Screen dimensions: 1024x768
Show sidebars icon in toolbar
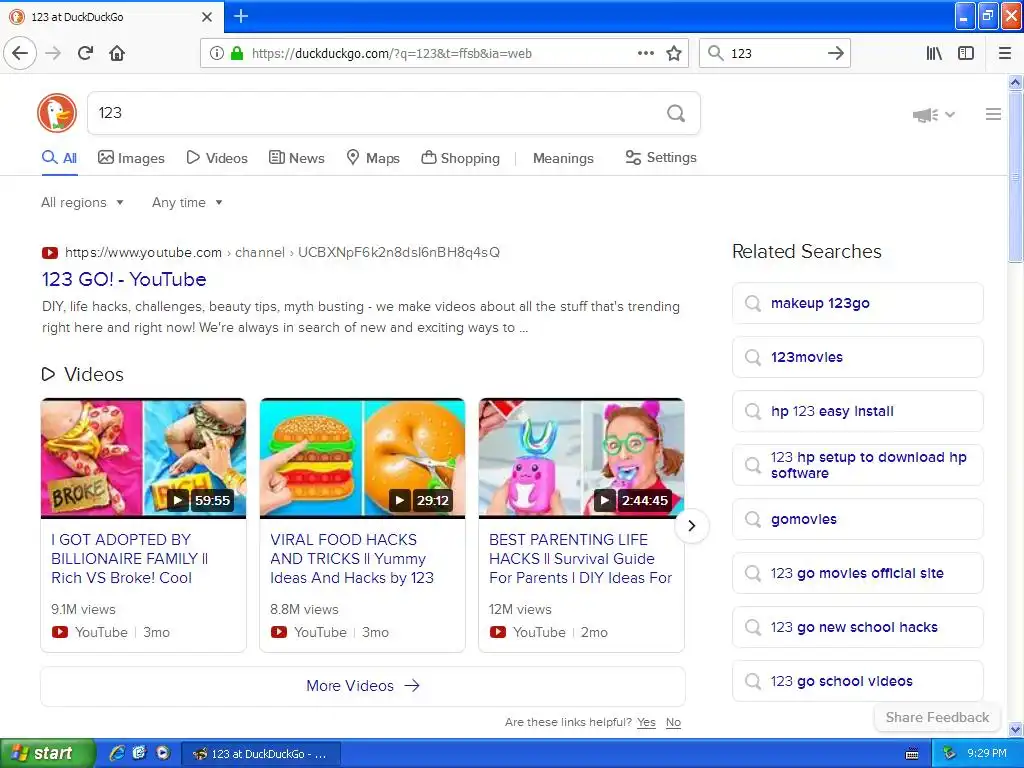tap(966, 53)
